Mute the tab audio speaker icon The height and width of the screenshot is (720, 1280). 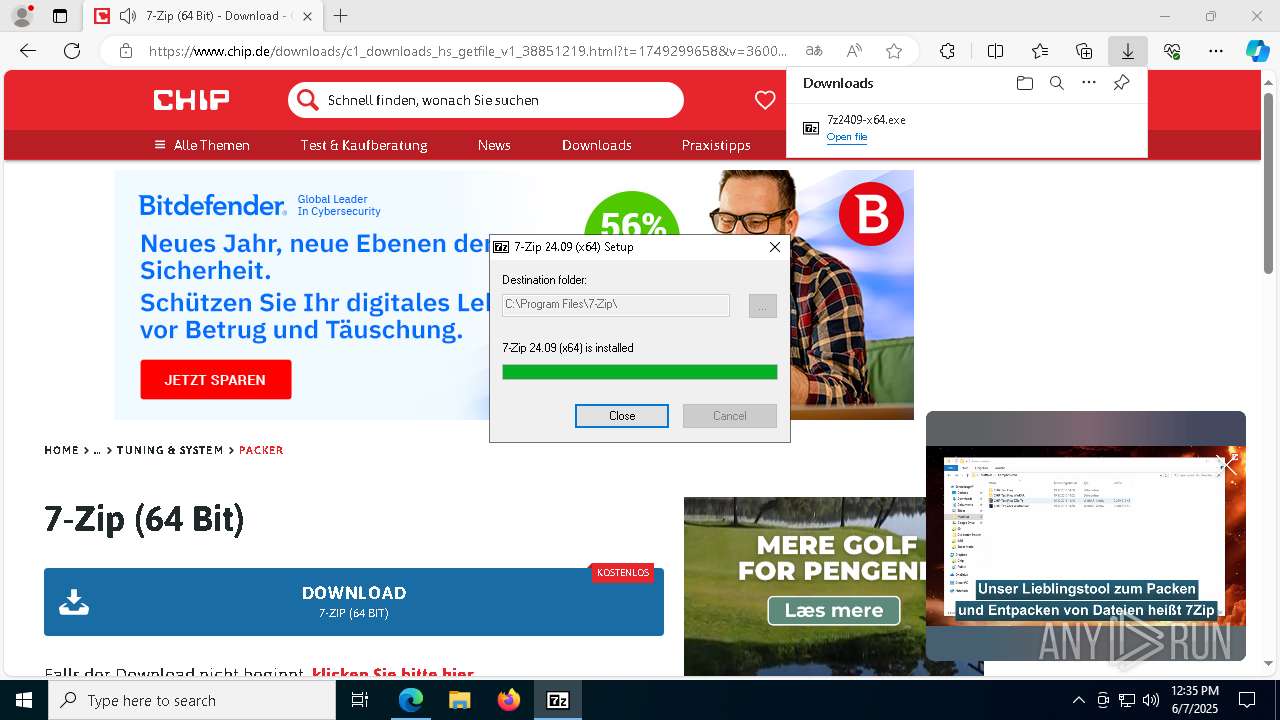(x=127, y=16)
